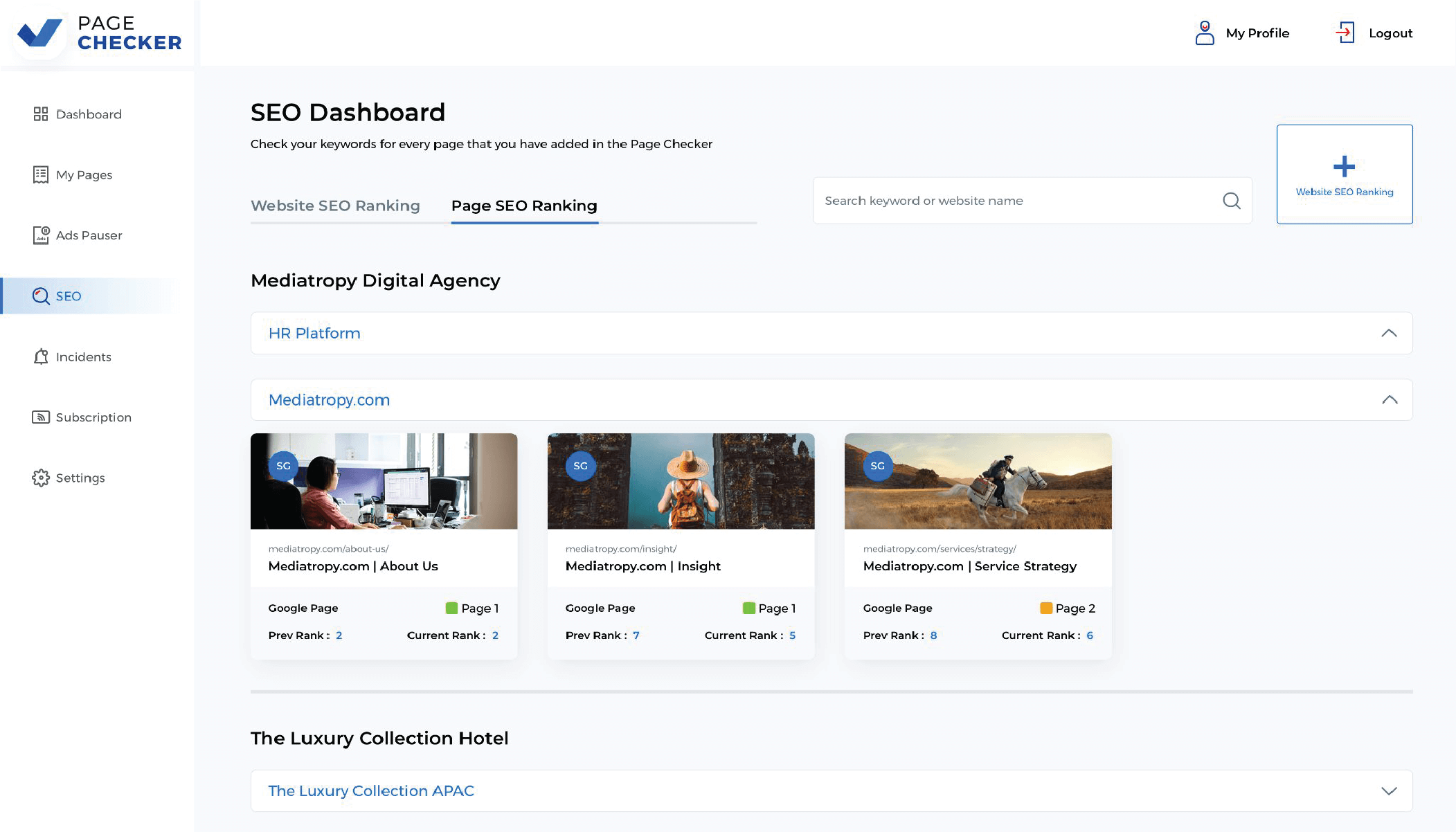
Task: Click 'Mediatropy.com | Insight' title
Action: click(643, 566)
